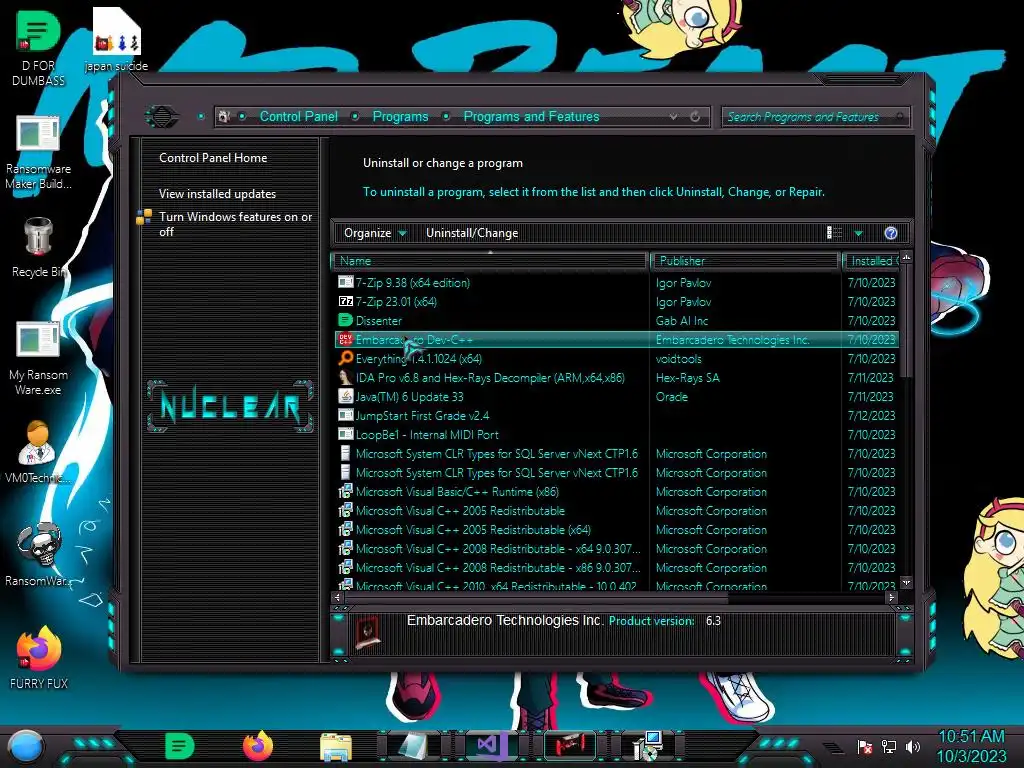Viewport: 1024px width, 768px height.
Task: Click the scroll down arrow of list
Action: (906, 582)
